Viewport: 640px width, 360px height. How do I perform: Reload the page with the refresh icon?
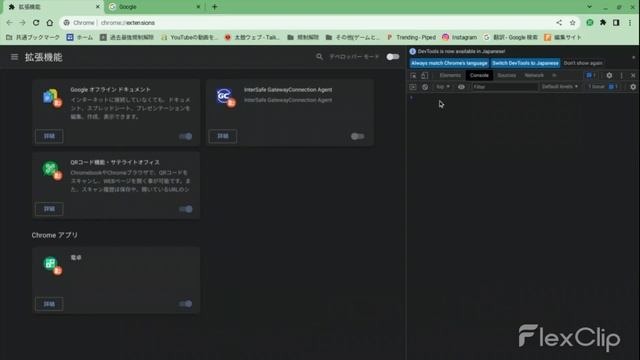(x=36, y=23)
